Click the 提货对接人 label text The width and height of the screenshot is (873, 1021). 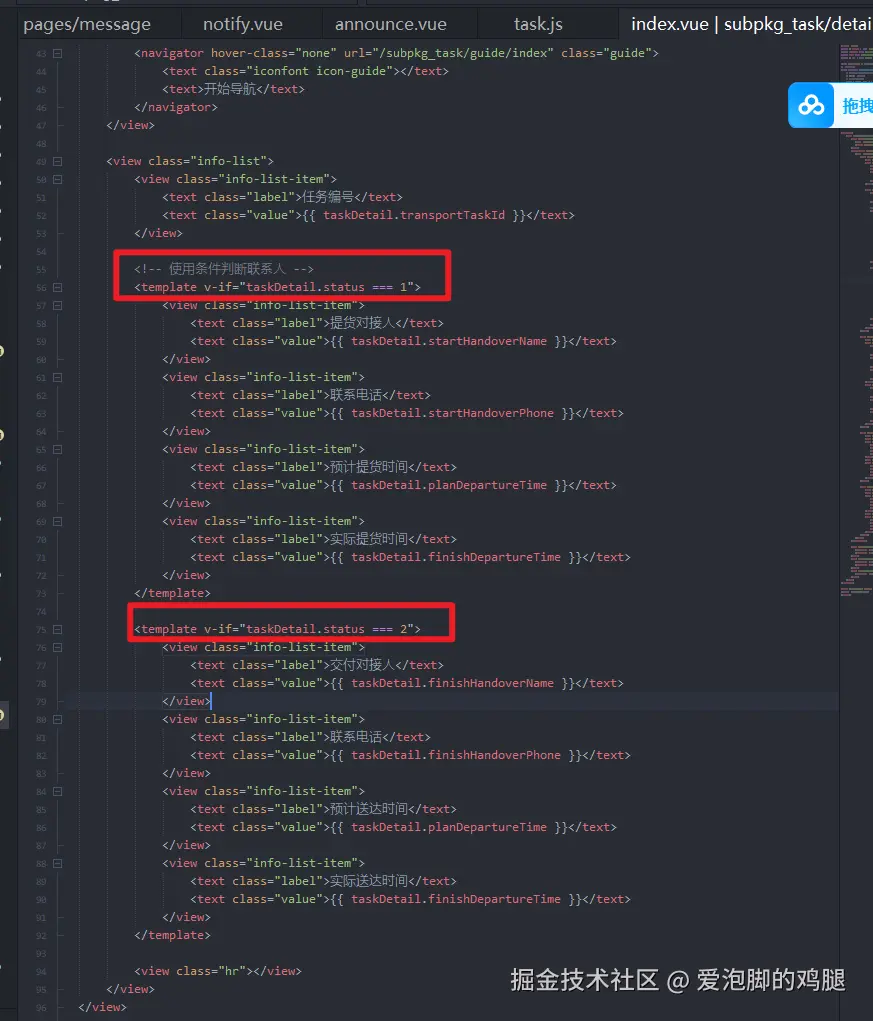[362, 323]
